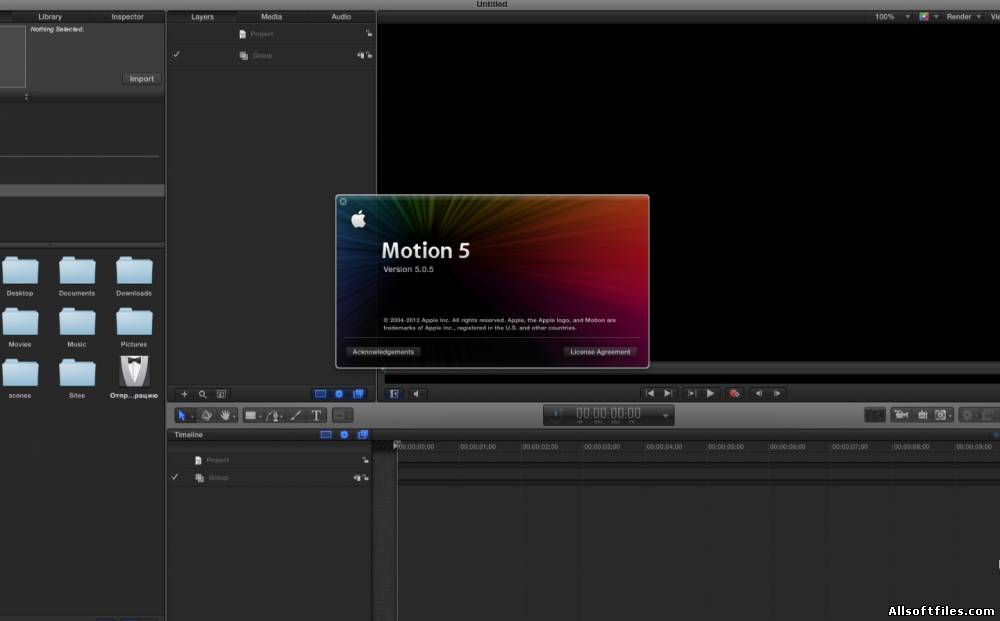Click the Record animation button
The height and width of the screenshot is (621, 1000).
click(x=734, y=394)
